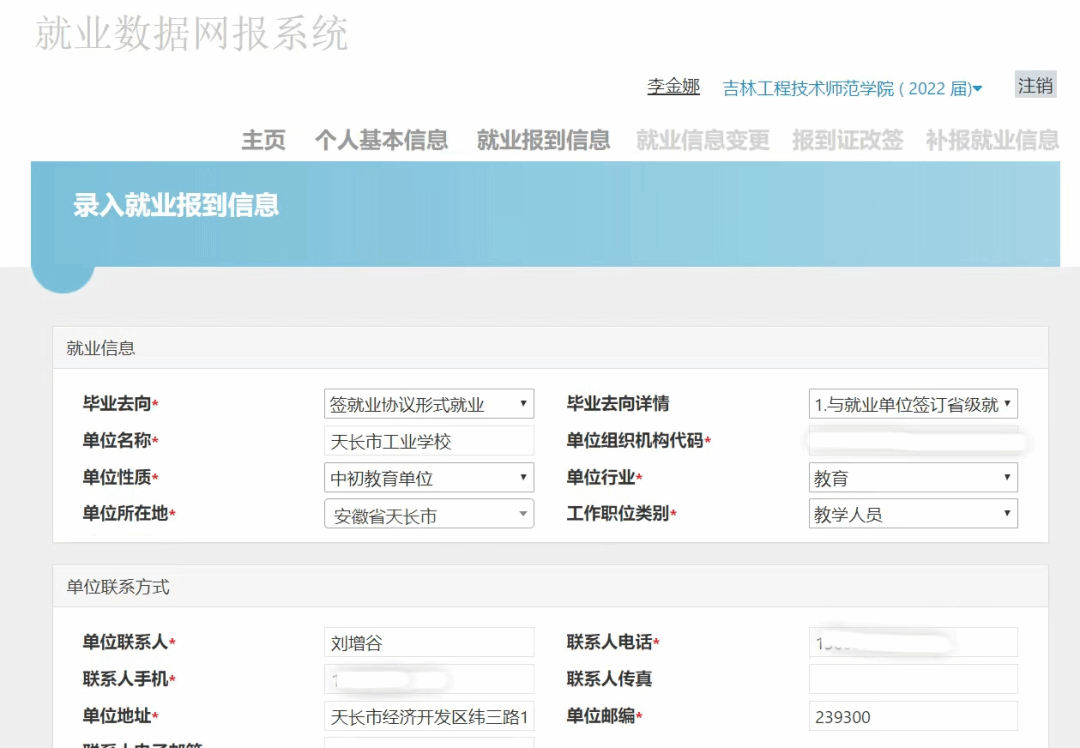Open the 吉林工程技术师范学院 school selector
This screenshot has width=1080, height=748.
(x=852, y=89)
